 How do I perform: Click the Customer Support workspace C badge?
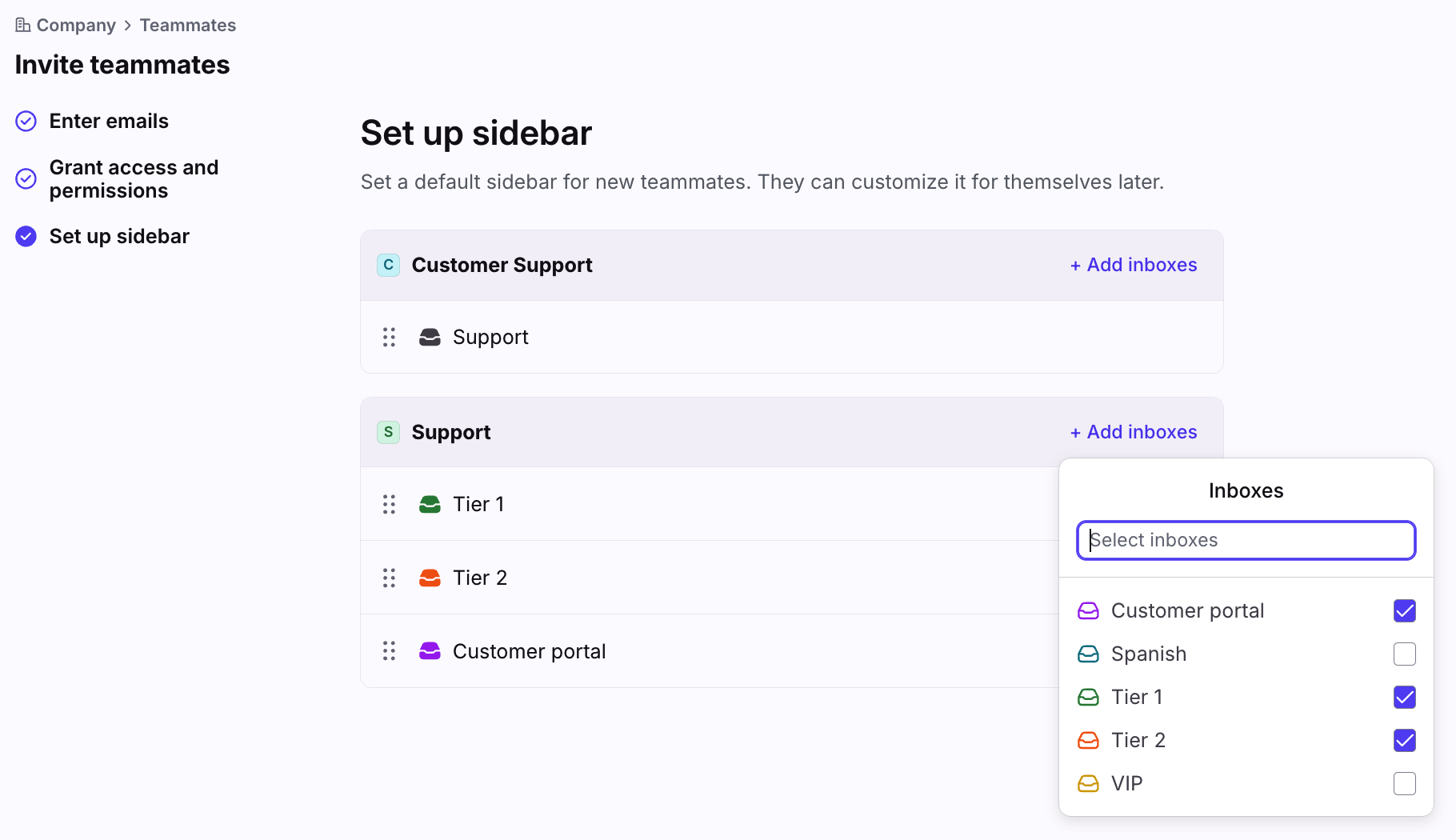point(388,265)
